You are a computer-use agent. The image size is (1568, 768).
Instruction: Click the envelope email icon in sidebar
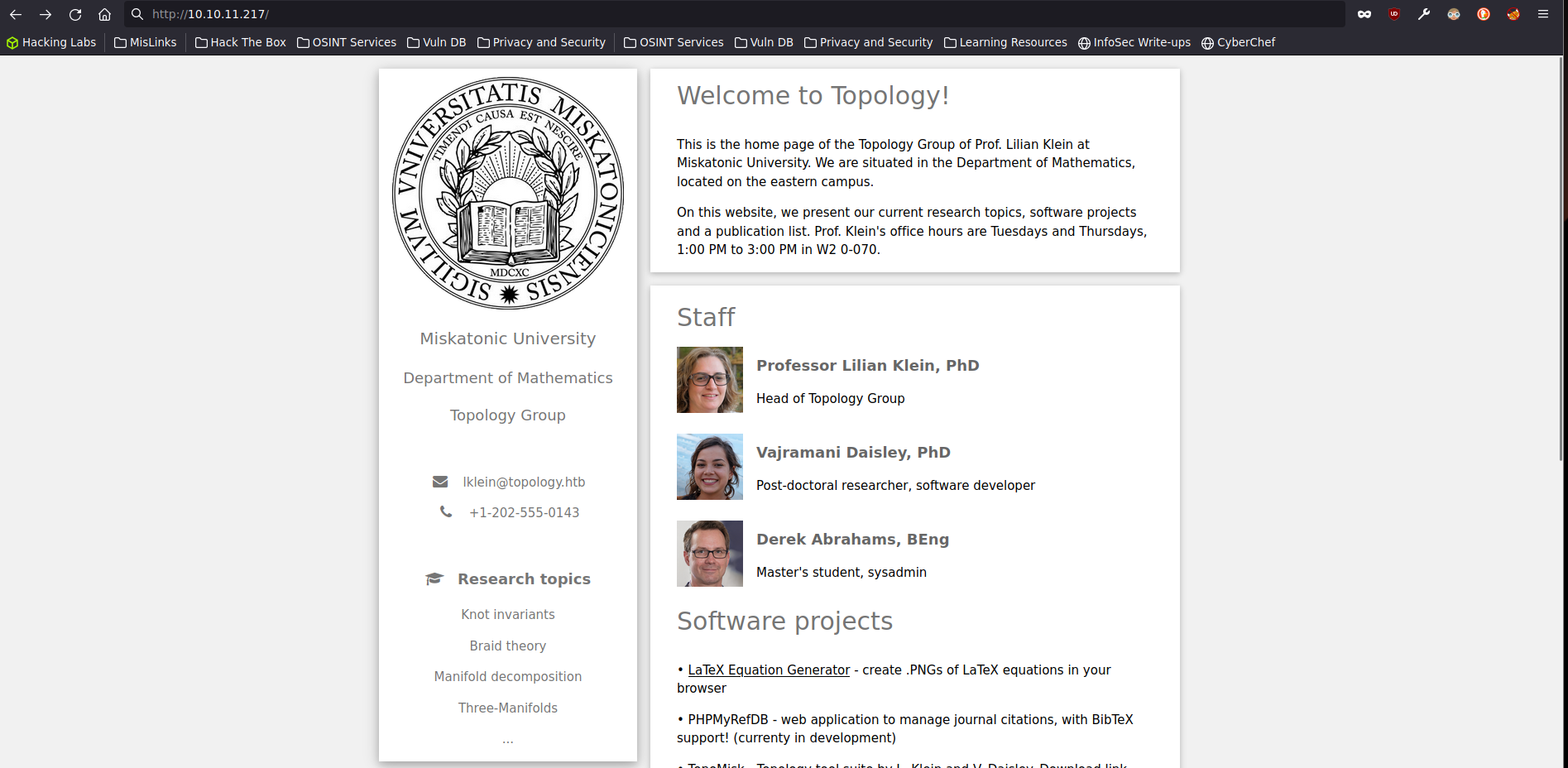(440, 482)
